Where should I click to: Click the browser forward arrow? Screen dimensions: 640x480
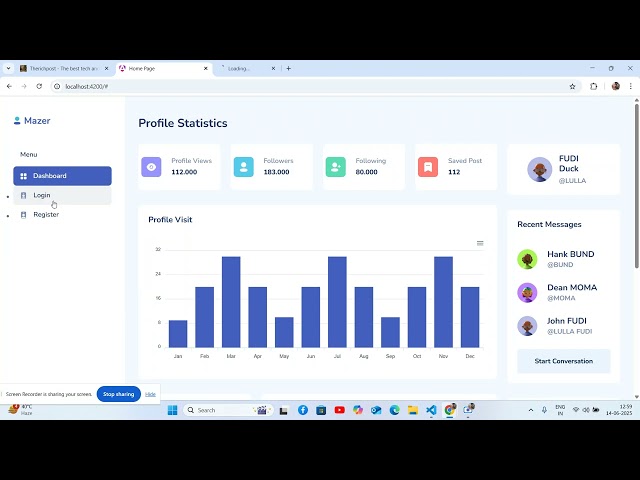[24, 87]
